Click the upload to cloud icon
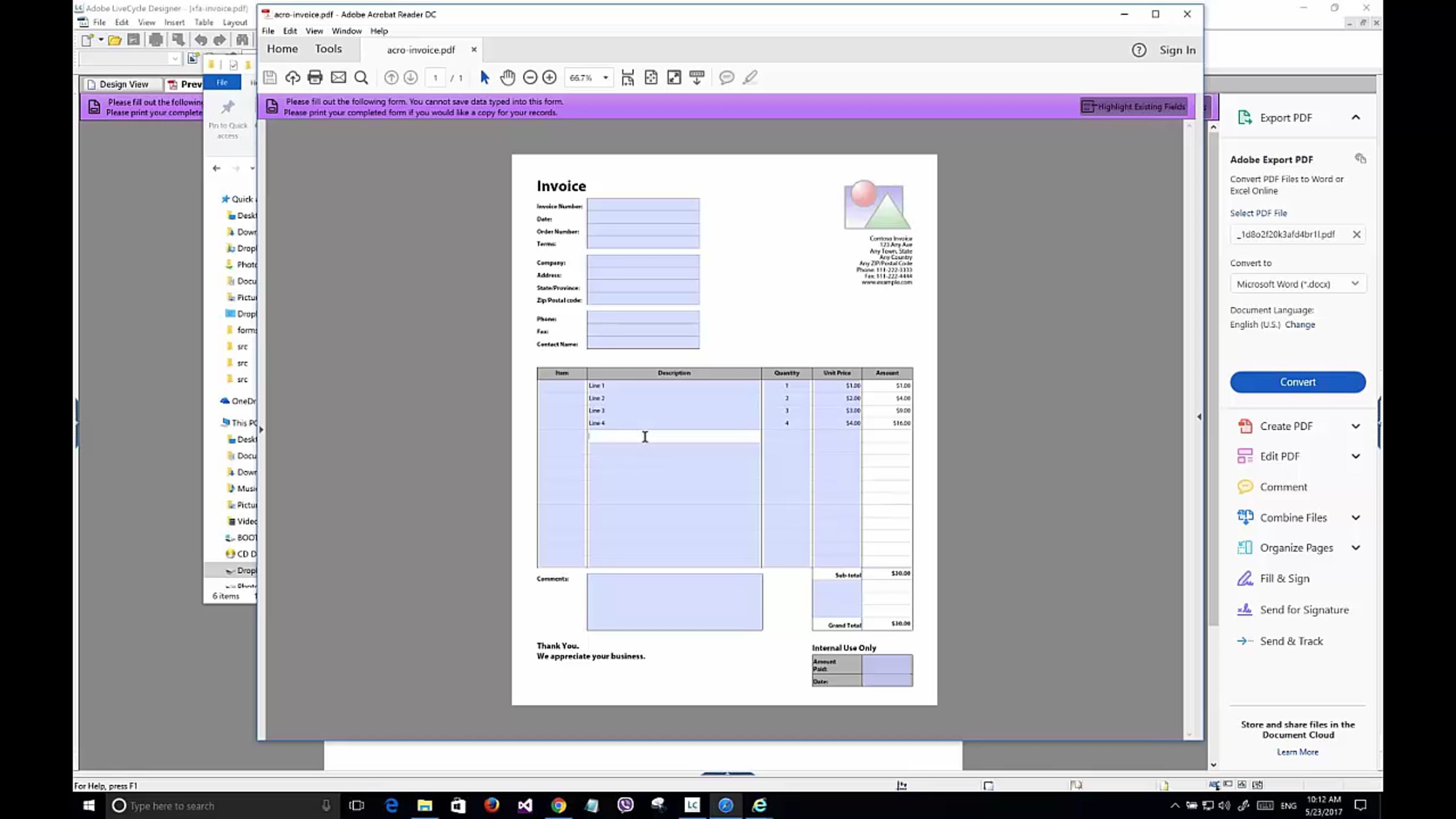The height and width of the screenshot is (819, 1456). [293, 77]
